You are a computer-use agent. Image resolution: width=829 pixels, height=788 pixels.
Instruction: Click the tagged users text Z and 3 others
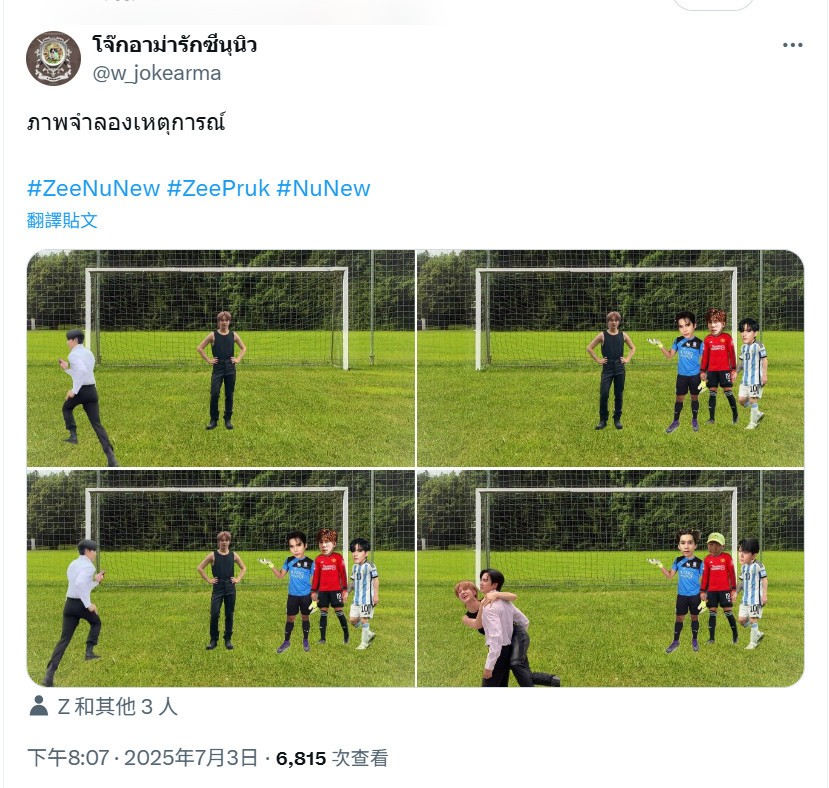117,707
